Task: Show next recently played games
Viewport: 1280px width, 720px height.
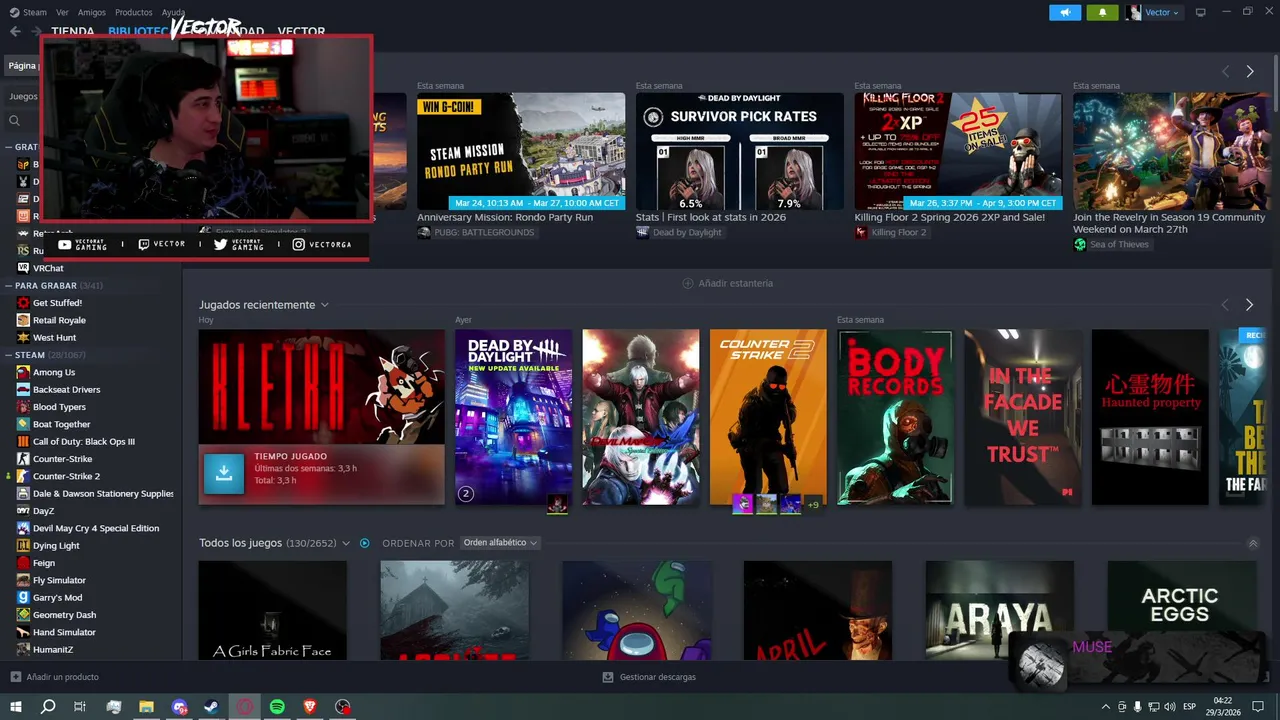Action: click(x=1249, y=304)
